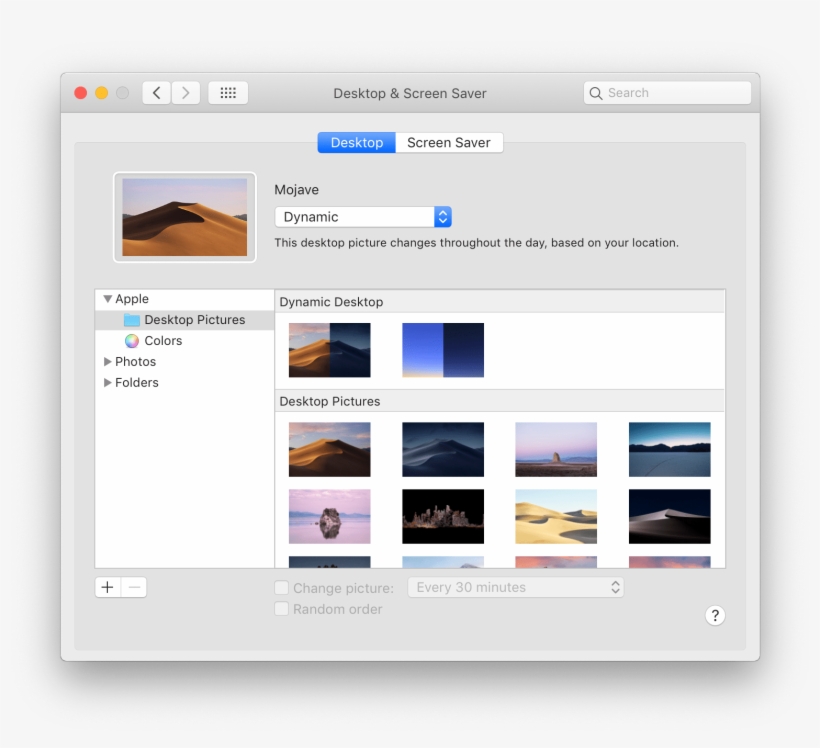Click the Help question mark icon
Viewport: 820px width, 748px height.
pyautogui.click(x=715, y=615)
